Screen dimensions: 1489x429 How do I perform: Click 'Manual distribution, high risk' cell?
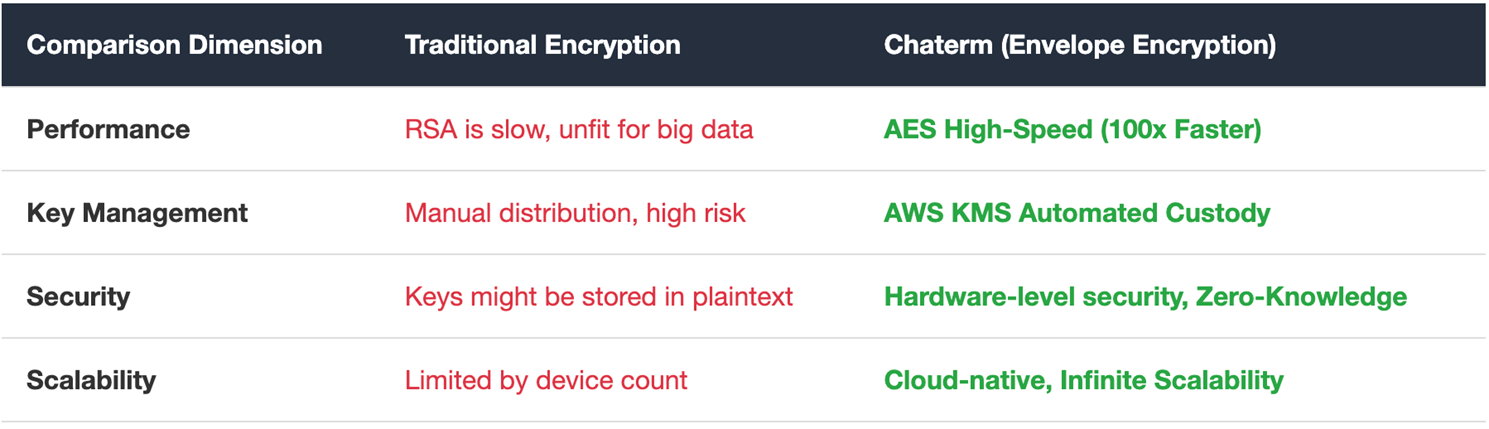tap(575, 213)
